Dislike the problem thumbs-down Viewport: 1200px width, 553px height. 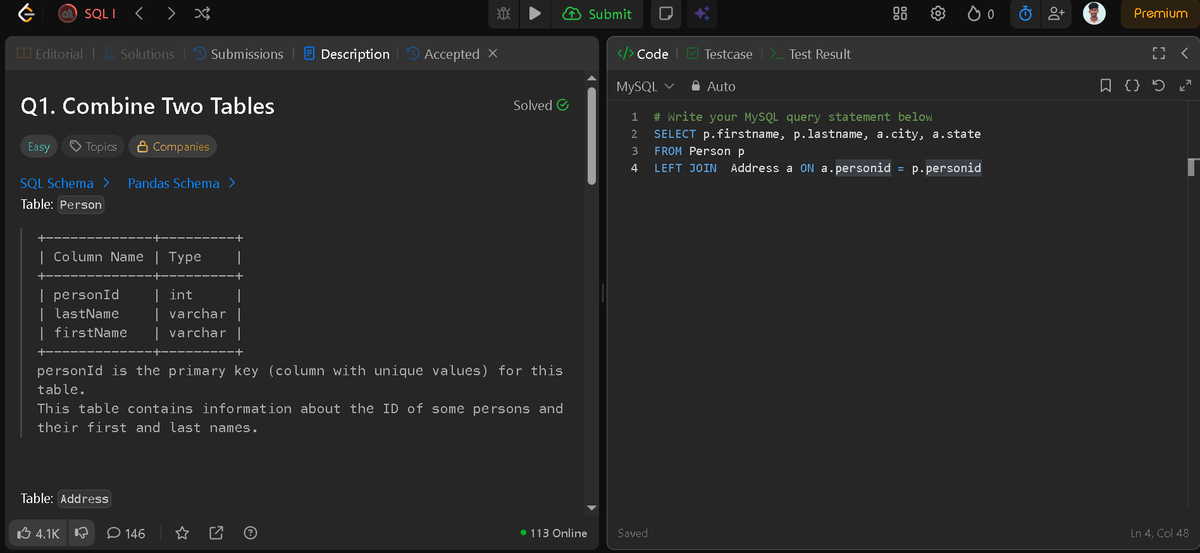82,533
